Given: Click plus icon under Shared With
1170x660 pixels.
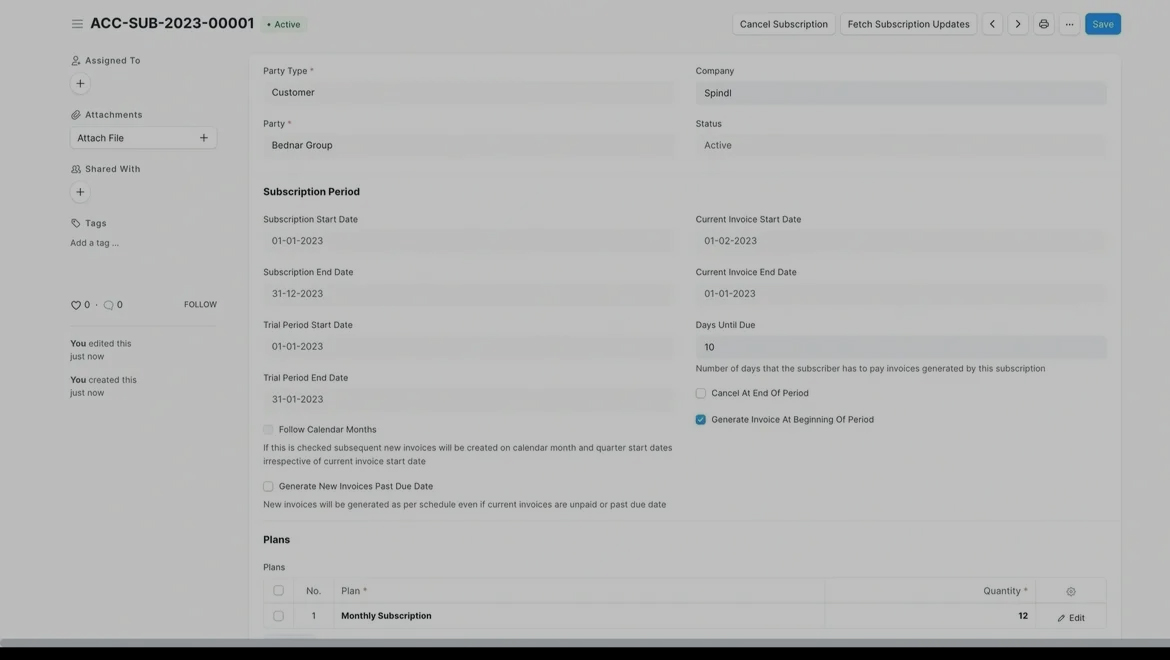Looking at the screenshot, I should click(x=81, y=192).
